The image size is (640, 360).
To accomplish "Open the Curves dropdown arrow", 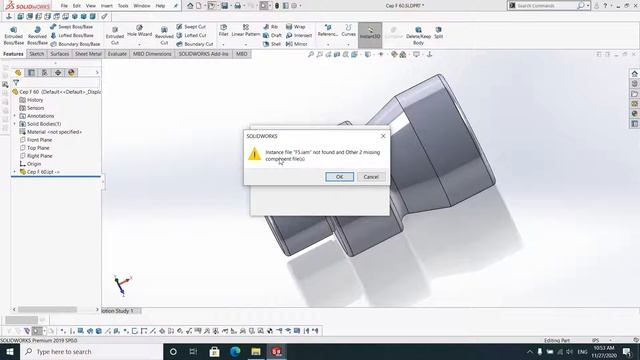I will tap(348, 44).
